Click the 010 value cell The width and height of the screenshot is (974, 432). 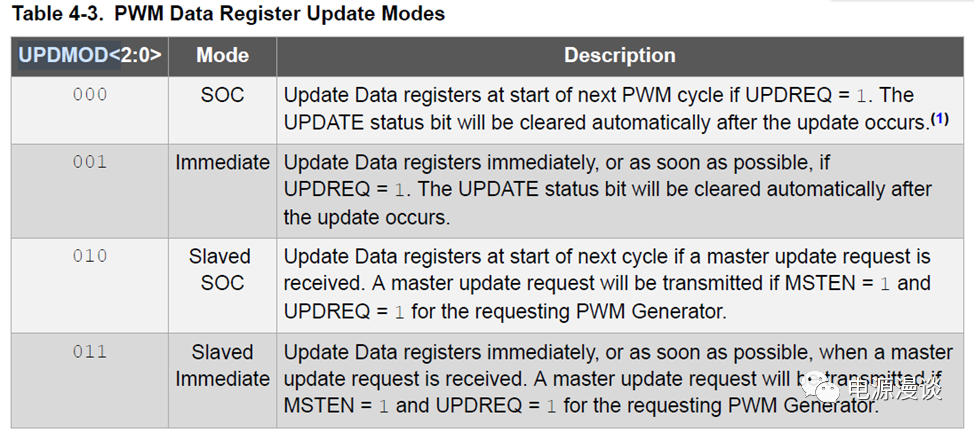coord(90,256)
